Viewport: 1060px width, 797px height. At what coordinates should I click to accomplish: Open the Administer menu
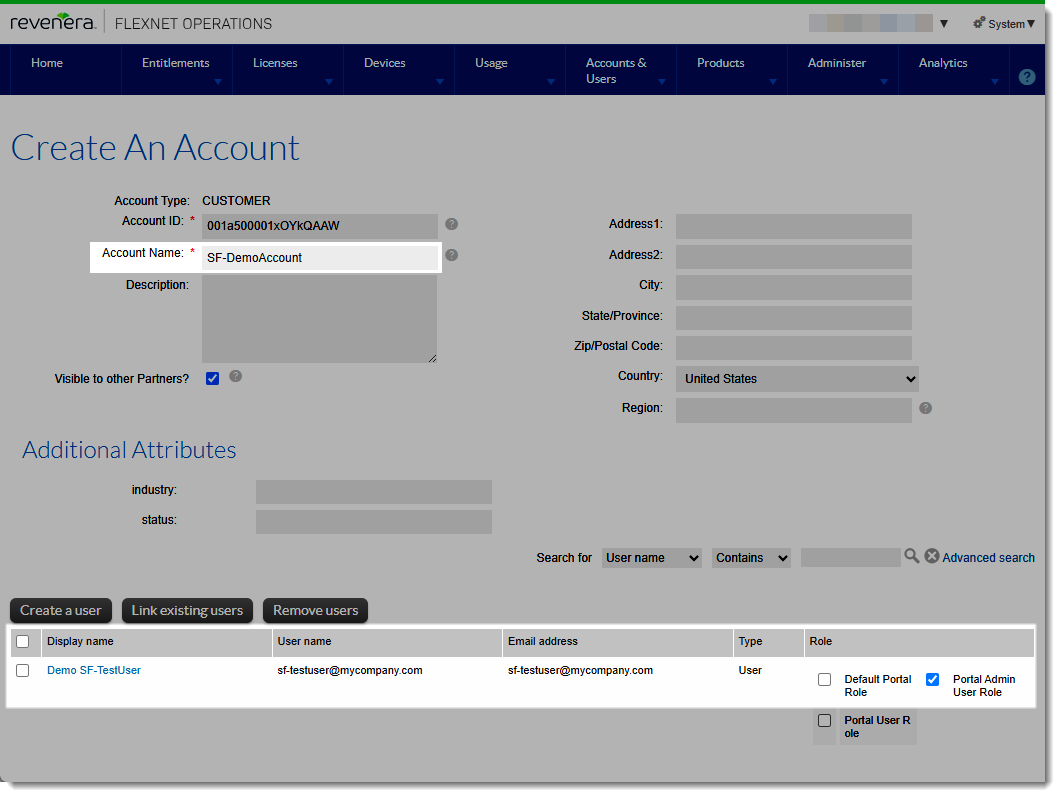tap(837, 63)
